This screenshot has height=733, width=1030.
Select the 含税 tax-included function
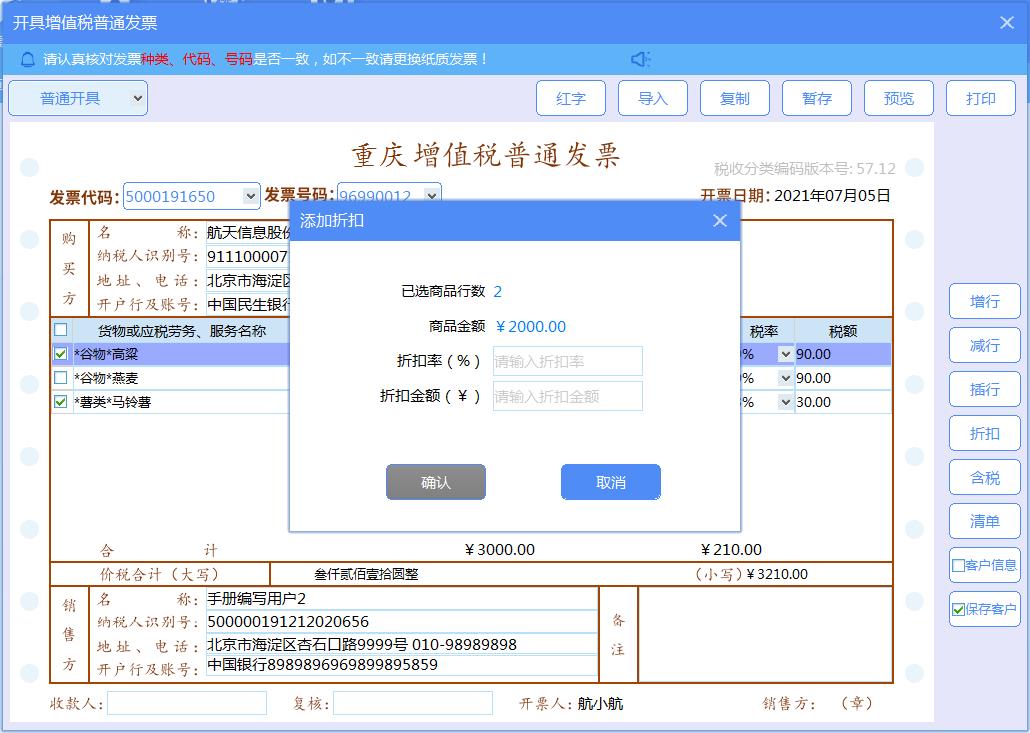point(984,477)
